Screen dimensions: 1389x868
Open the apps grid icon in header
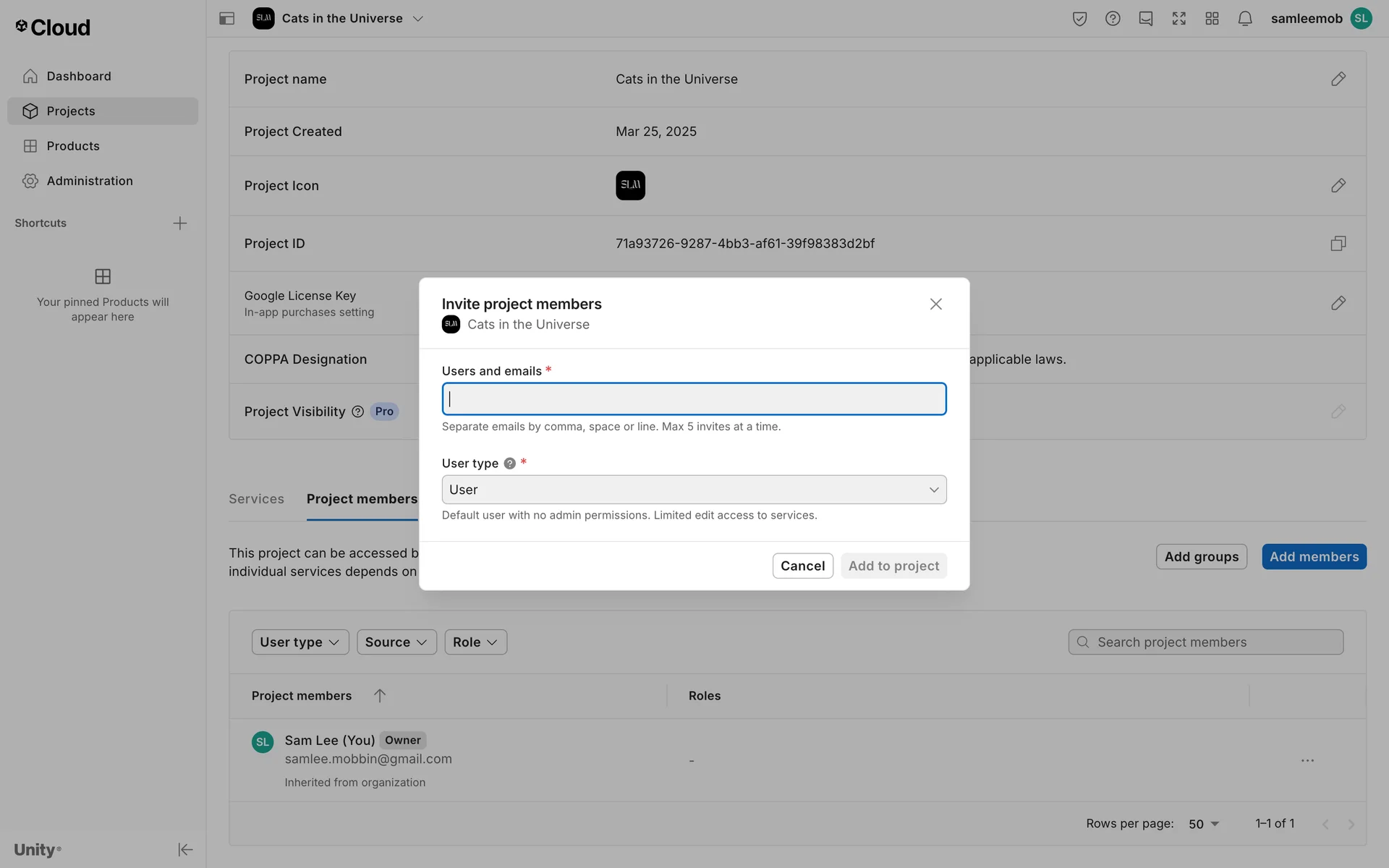(x=1212, y=19)
